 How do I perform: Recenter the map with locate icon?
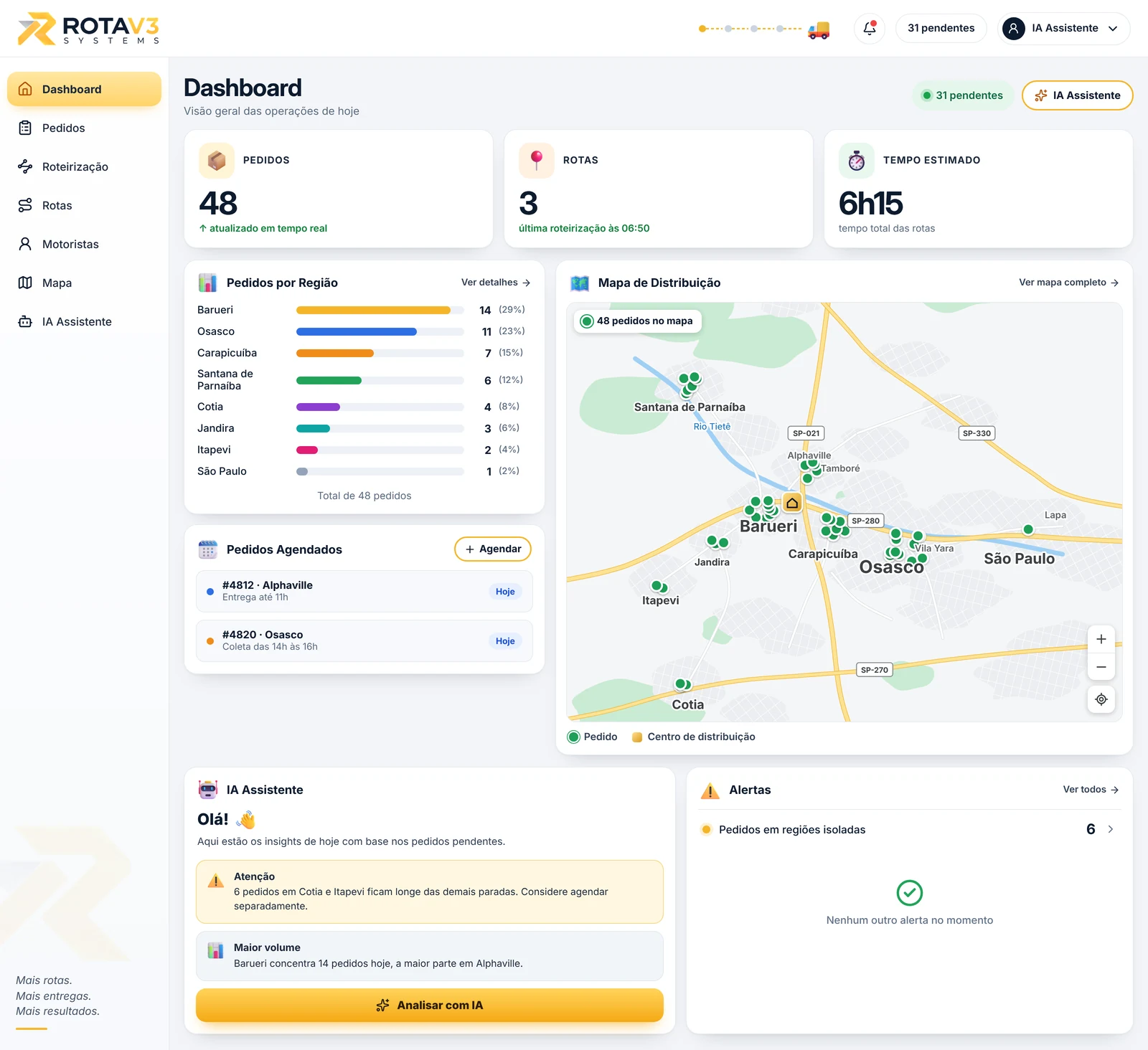coord(1101,699)
